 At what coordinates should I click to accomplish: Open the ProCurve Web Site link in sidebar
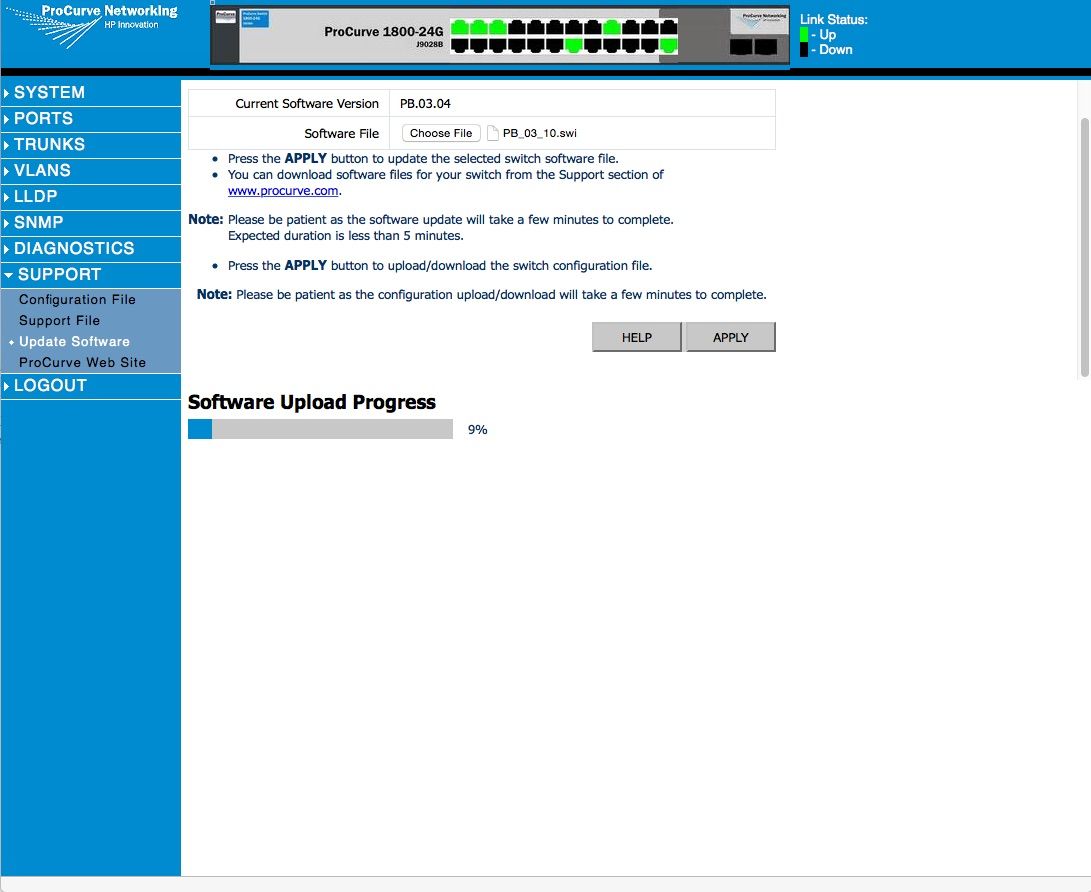point(82,363)
